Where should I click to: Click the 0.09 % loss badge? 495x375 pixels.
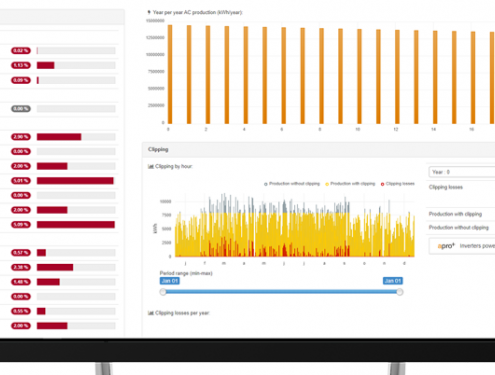[21, 80]
